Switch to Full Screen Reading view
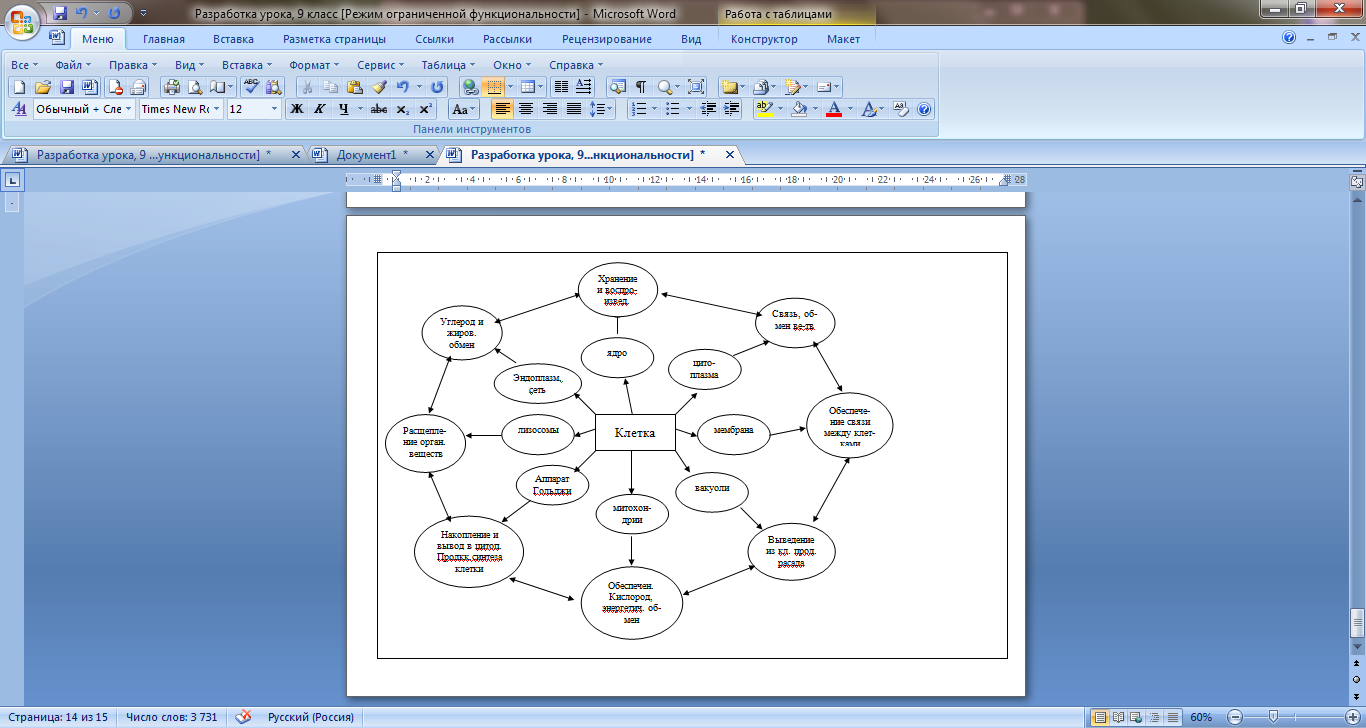Viewport: 1366px width, 728px height. [x=1116, y=717]
